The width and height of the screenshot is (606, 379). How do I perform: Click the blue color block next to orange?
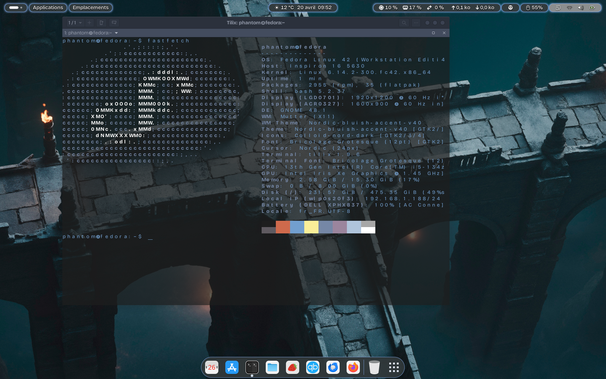297,227
